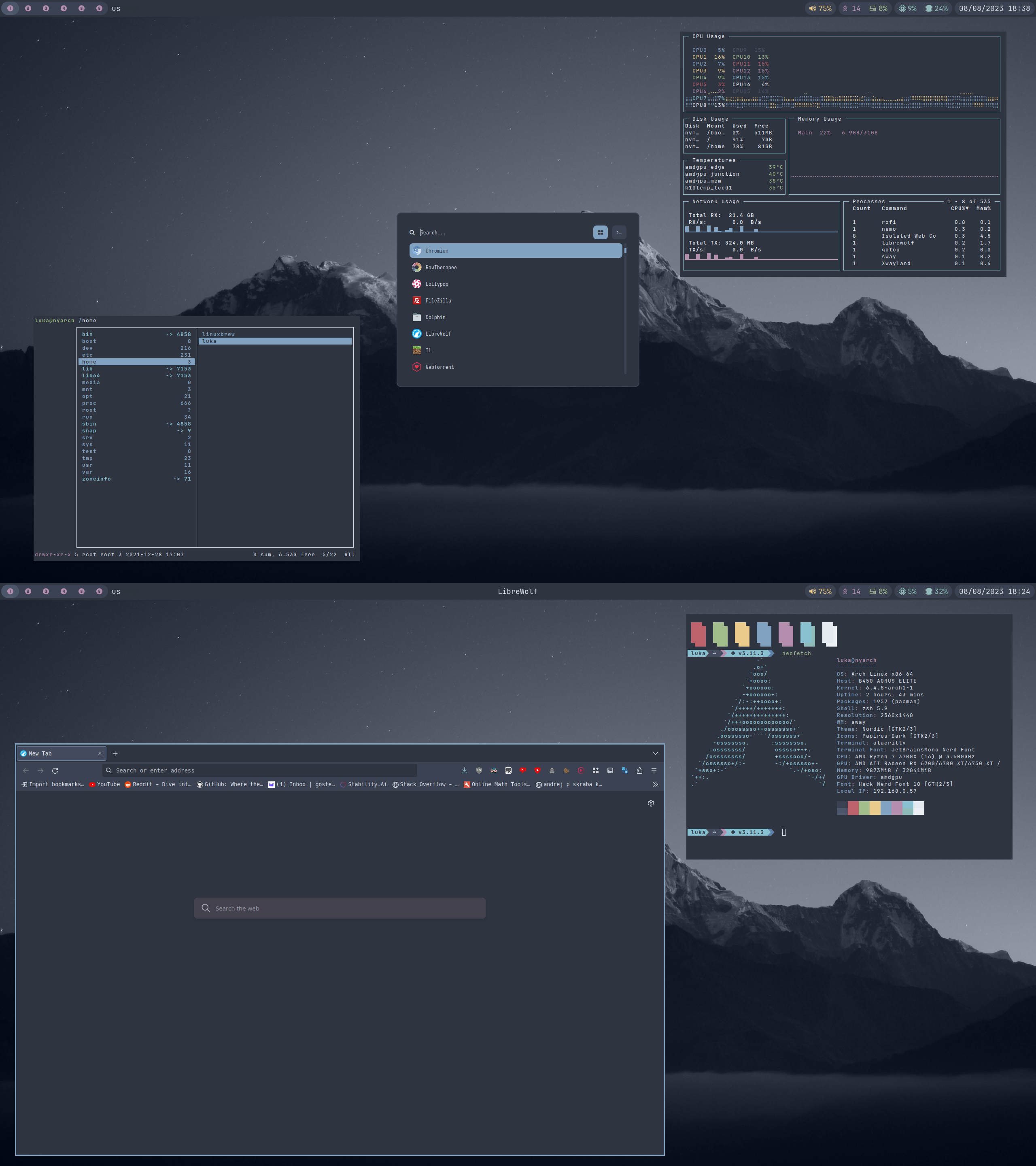Open the (1) Inbox bookmark
This screenshot has height=1166, width=1036.
302,784
